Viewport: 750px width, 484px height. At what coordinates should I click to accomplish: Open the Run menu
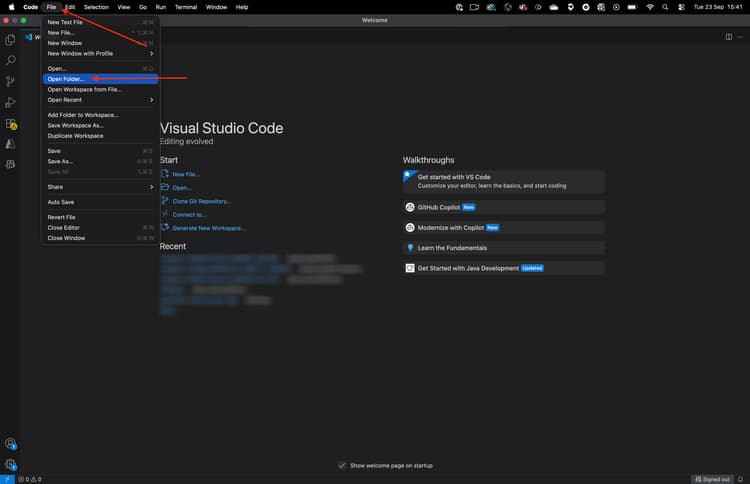click(161, 7)
